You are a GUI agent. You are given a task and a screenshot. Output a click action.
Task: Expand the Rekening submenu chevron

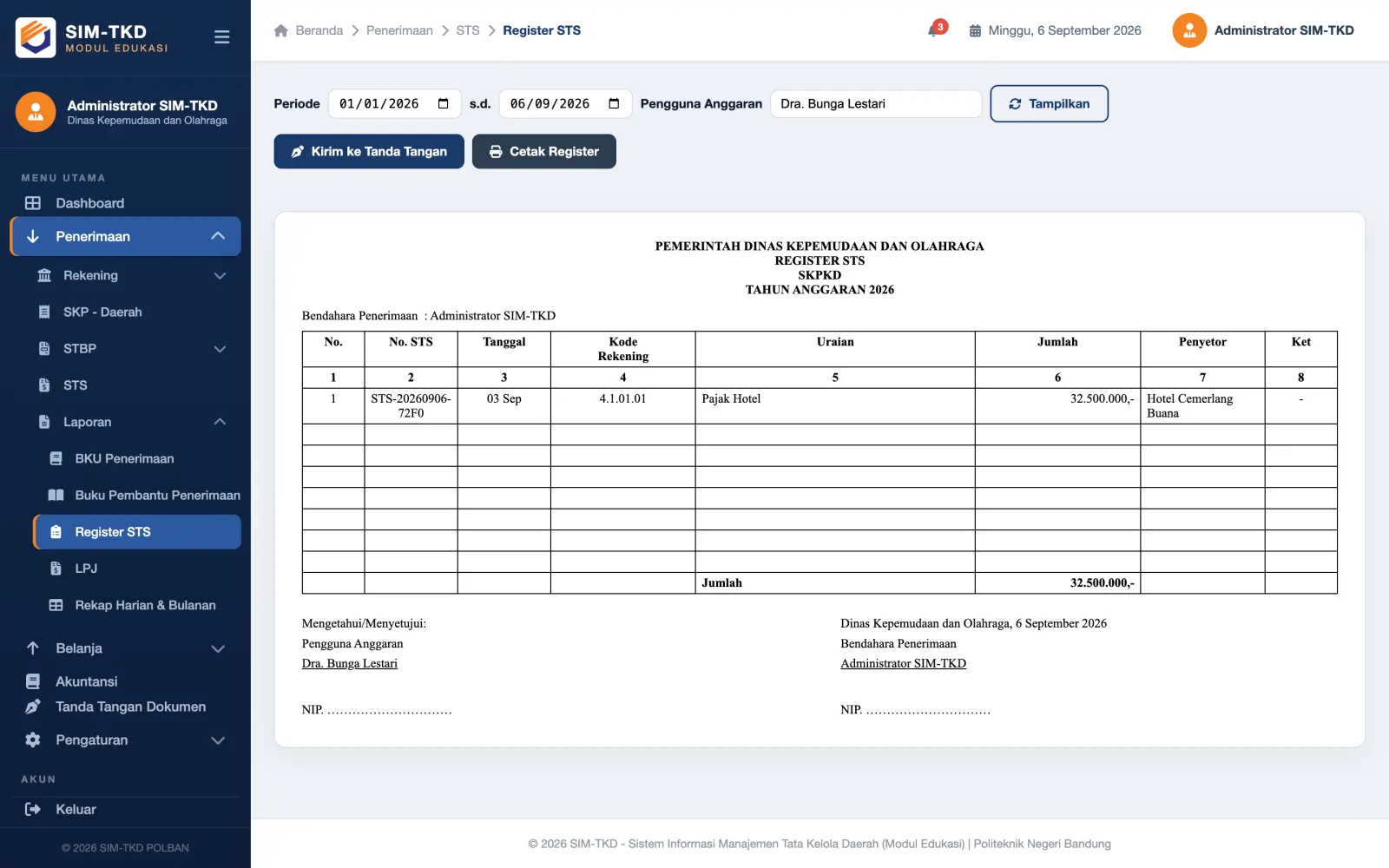(x=220, y=275)
